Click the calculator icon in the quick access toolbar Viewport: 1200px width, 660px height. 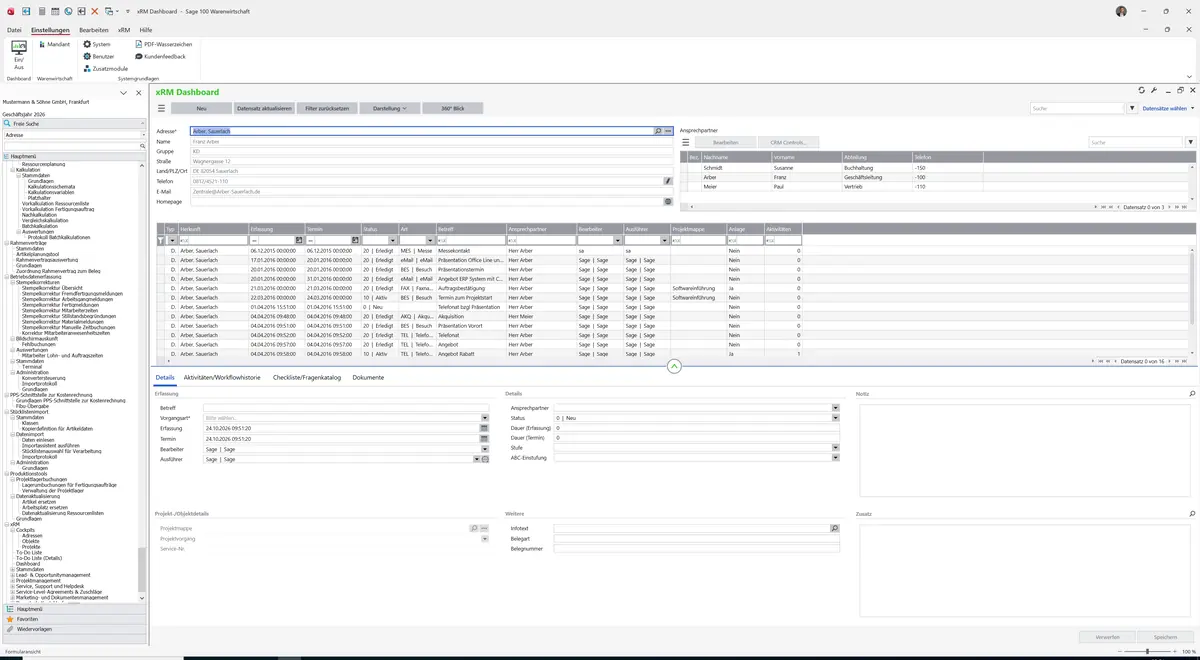[40, 10]
